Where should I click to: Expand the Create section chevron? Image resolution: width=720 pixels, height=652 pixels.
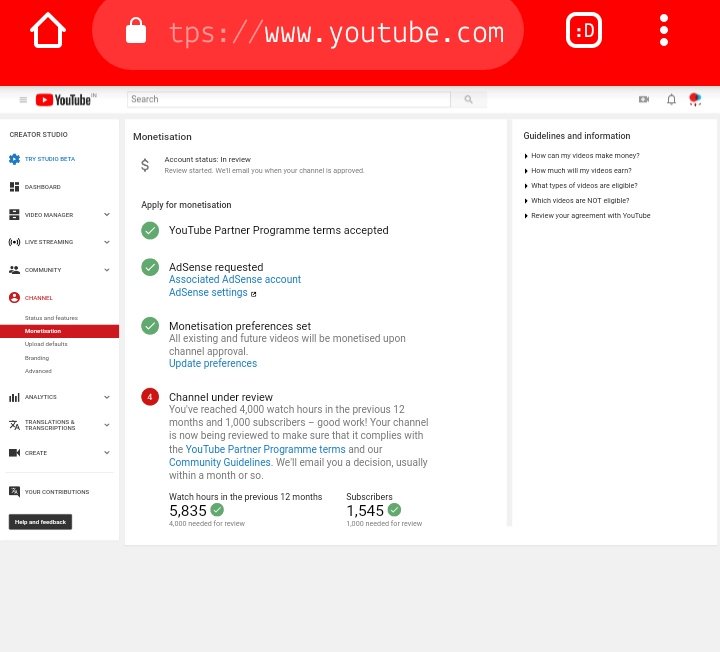coord(107,453)
